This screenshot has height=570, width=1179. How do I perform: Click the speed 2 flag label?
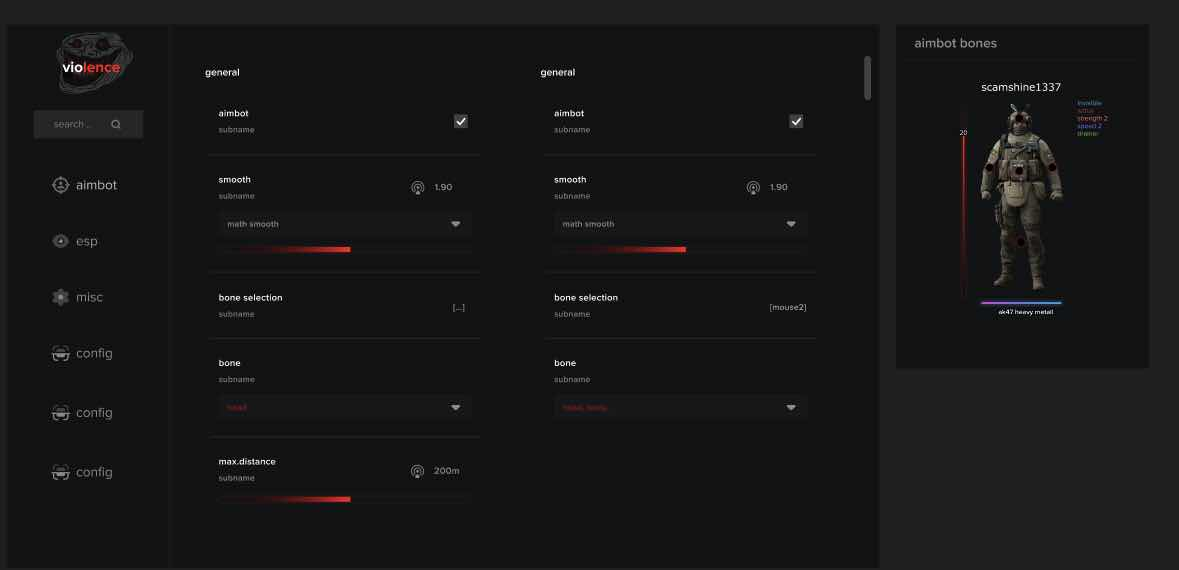(x=1089, y=126)
